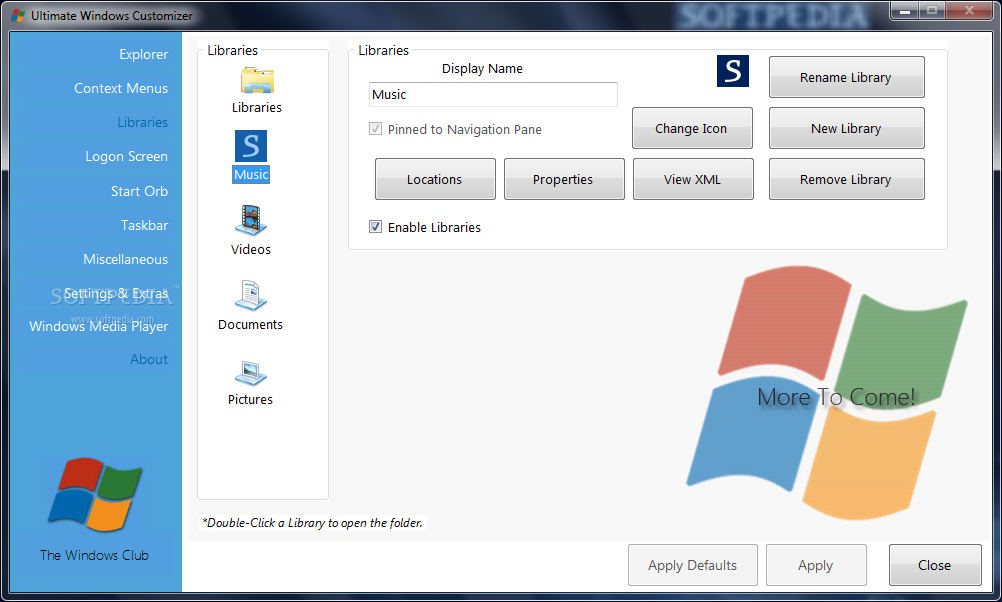This screenshot has width=1002, height=602.
Task: Click the The Windows Club label
Action: (x=95, y=555)
